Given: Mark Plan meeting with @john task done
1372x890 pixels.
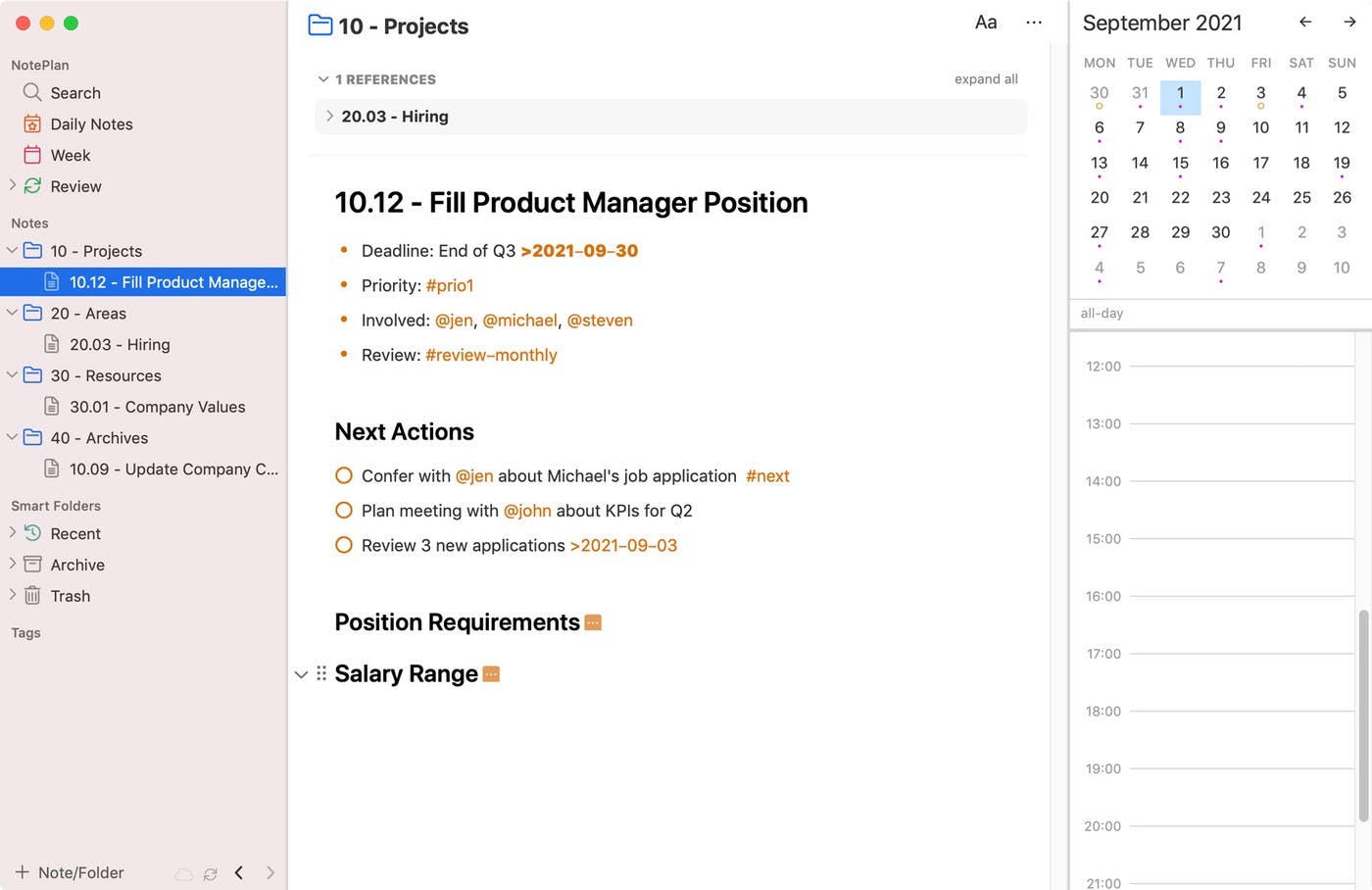Looking at the screenshot, I should click(344, 511).
